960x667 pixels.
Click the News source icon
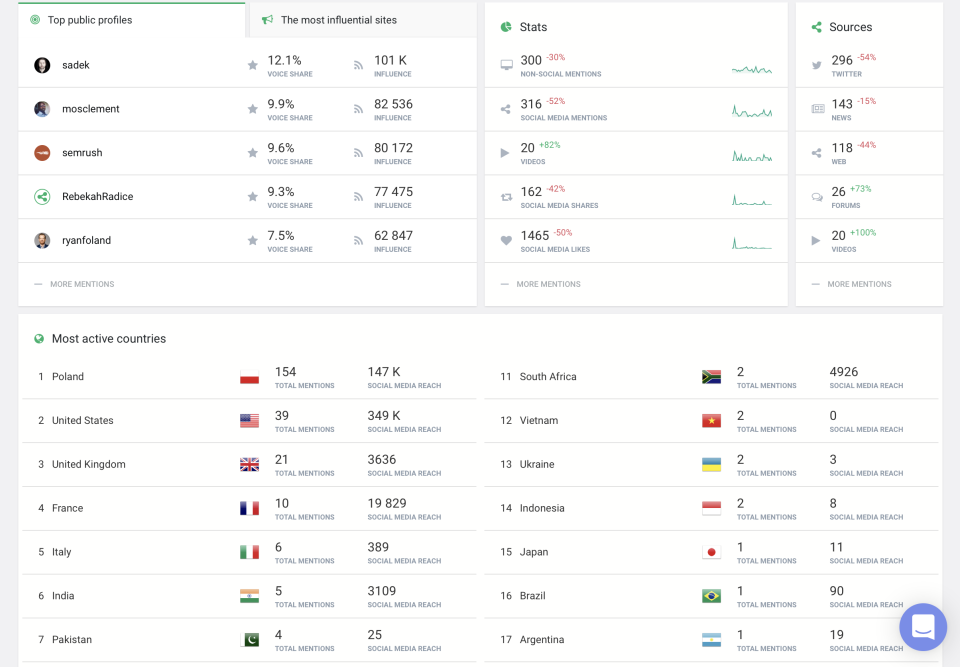[x=817, y=109]
